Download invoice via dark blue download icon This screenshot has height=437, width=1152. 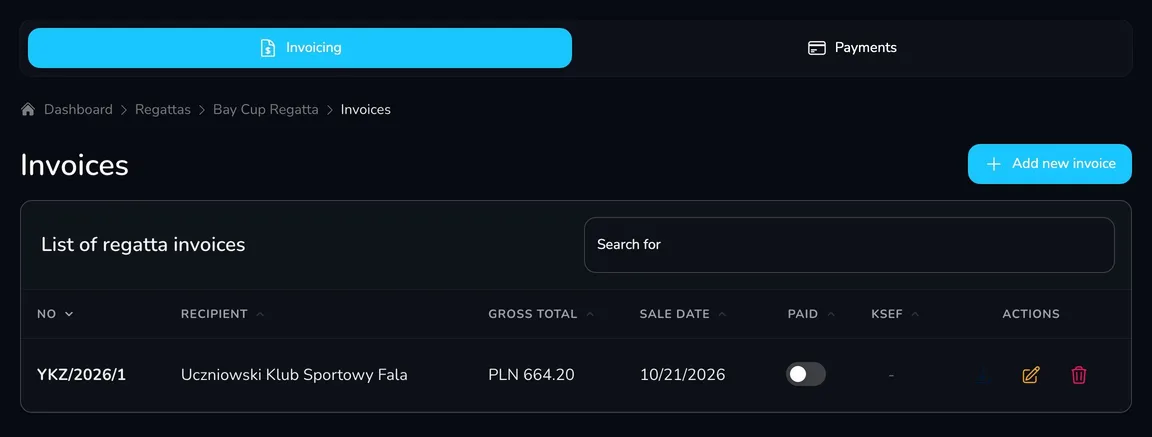[984, 375]
